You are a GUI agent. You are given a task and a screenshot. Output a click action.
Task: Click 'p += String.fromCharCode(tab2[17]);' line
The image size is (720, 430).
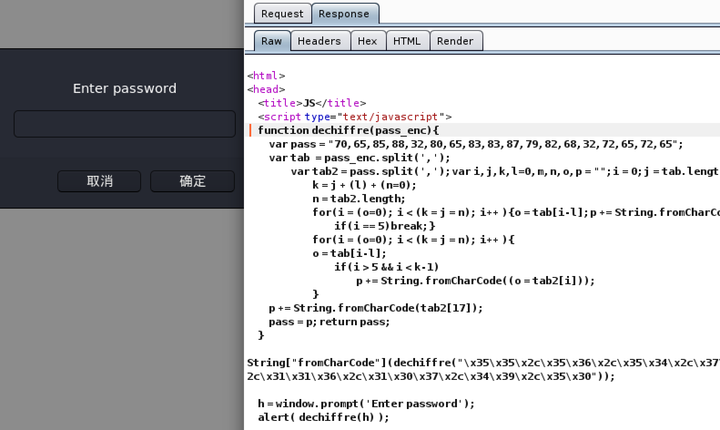pyautogui.click(x=376, y=308)
